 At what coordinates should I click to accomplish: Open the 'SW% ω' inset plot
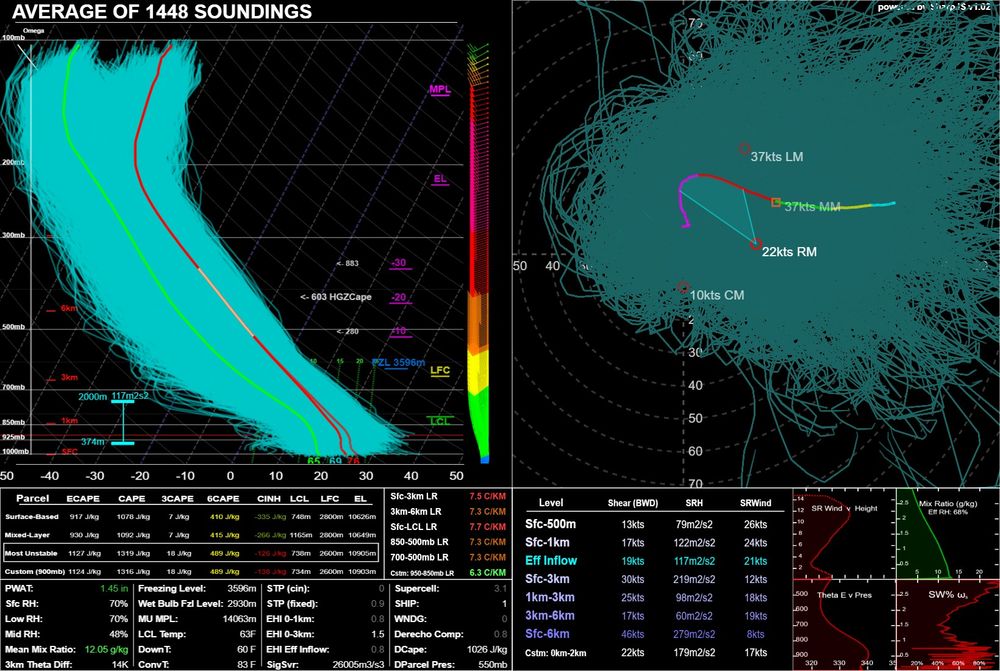tap(948, 625)
